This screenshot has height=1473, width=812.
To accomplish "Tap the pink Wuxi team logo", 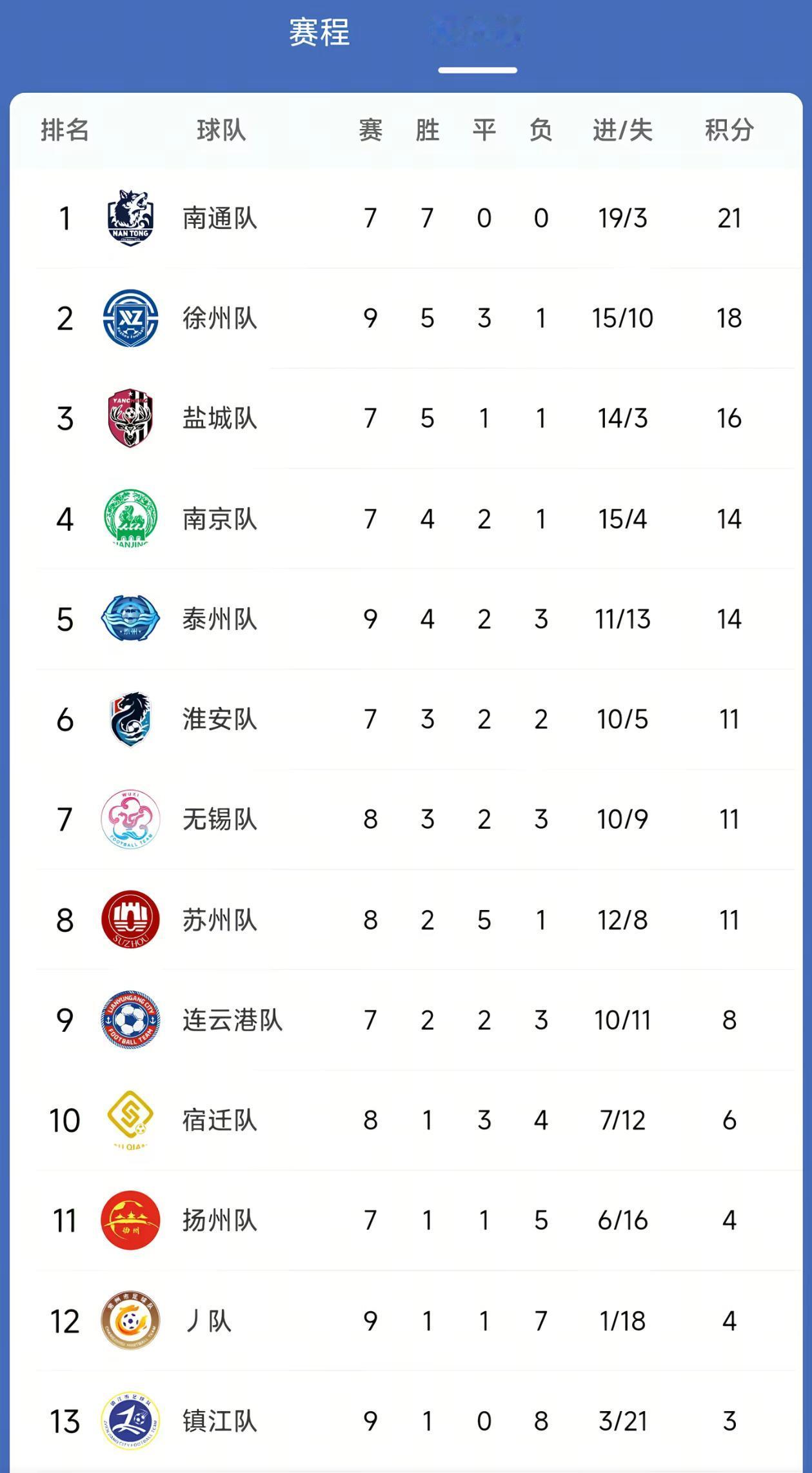I will point(130,819).
